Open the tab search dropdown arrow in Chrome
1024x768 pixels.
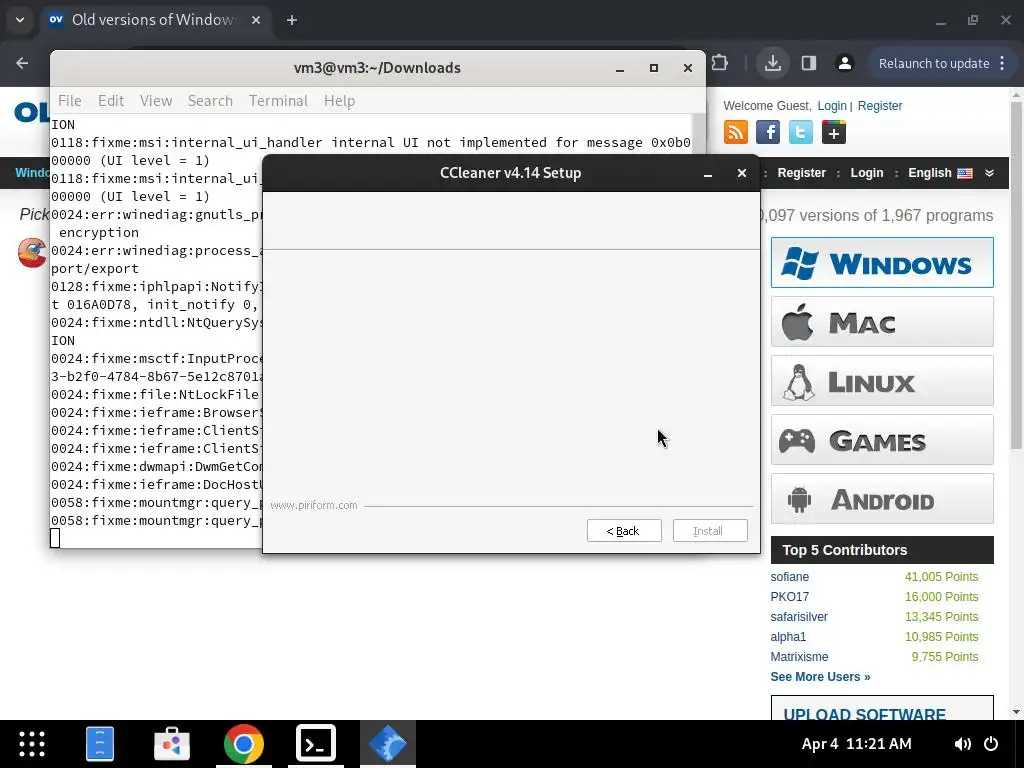coord(20,20)
